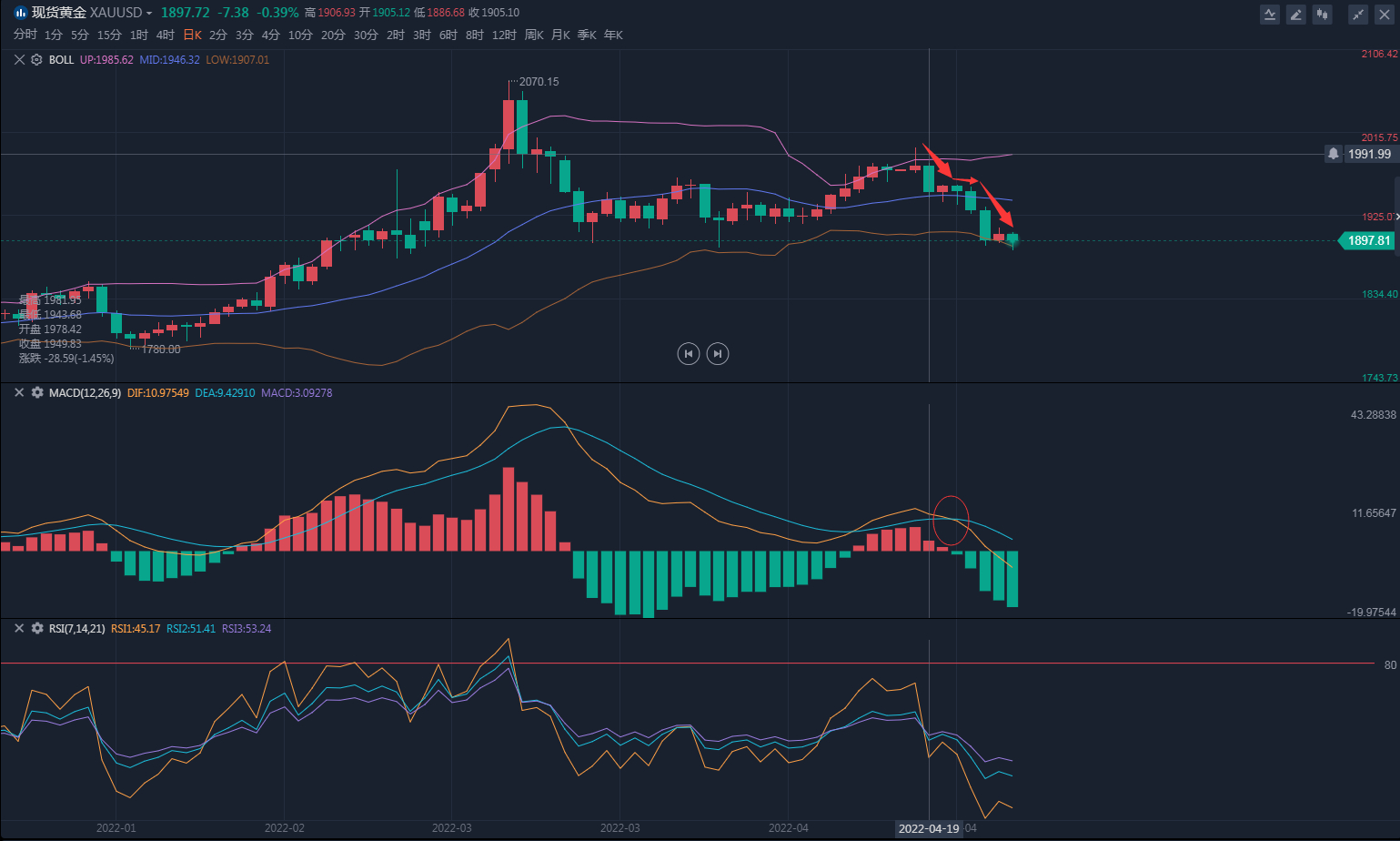Select the 4时 timeframe
The width and height of the screenshot is (1400, 841).
166,35
